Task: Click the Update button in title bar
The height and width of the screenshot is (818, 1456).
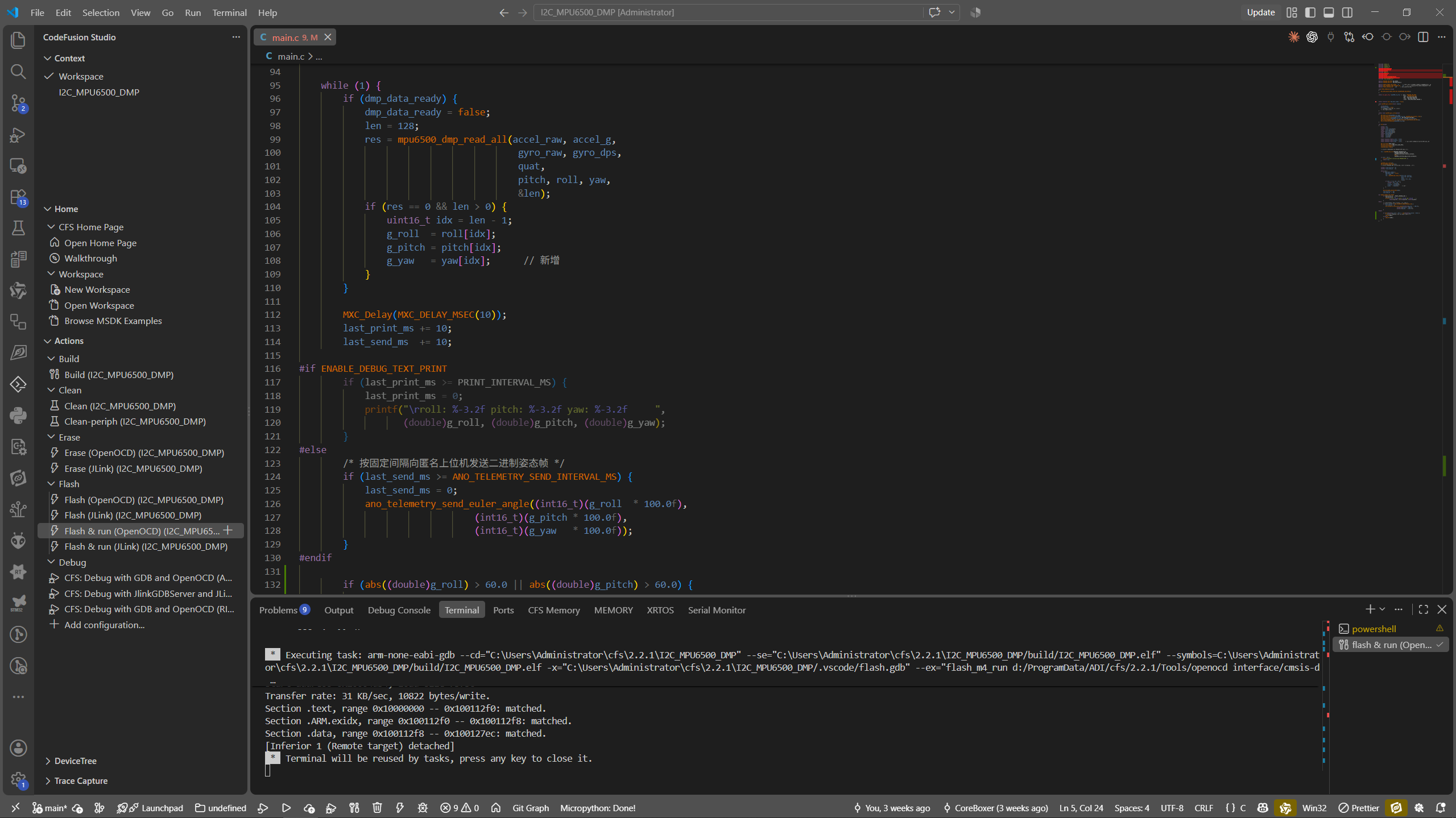Action: pyautogui.click(x=1260, y=13)
